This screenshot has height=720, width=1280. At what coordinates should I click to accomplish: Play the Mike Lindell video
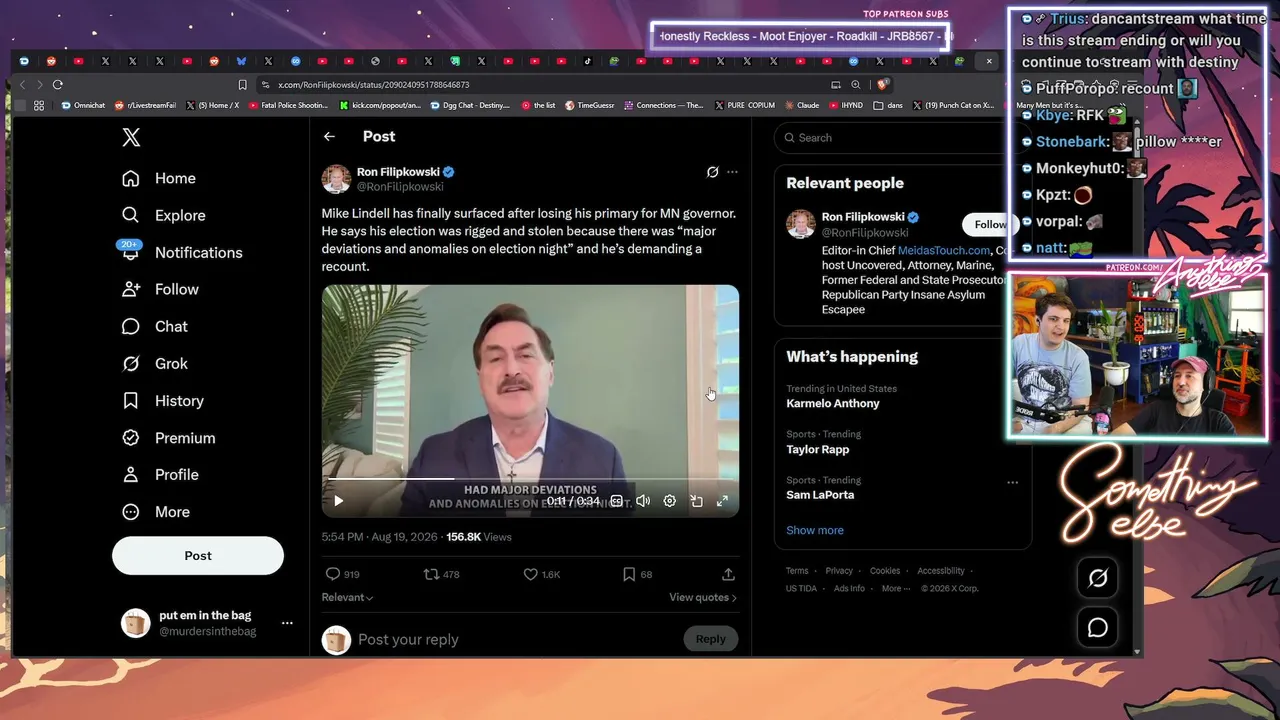[338, 501]
